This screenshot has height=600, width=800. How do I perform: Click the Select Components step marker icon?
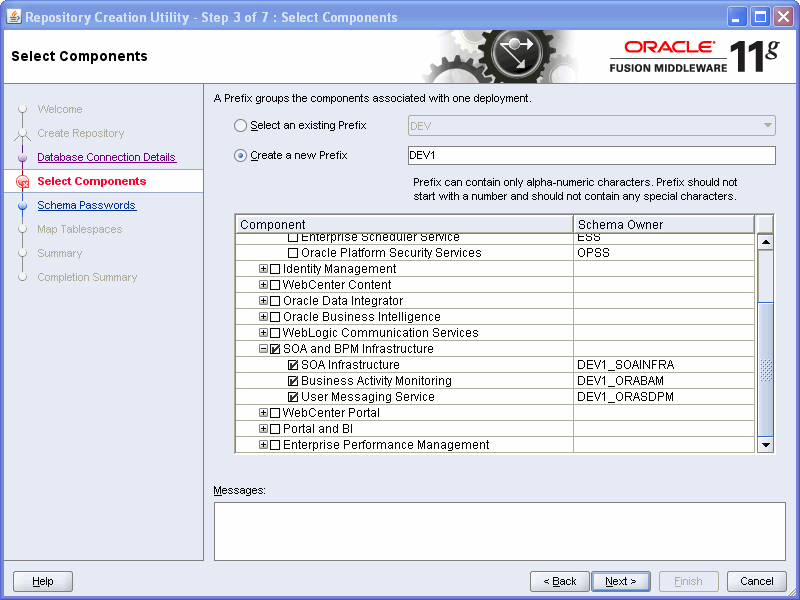tap(22, 182)
